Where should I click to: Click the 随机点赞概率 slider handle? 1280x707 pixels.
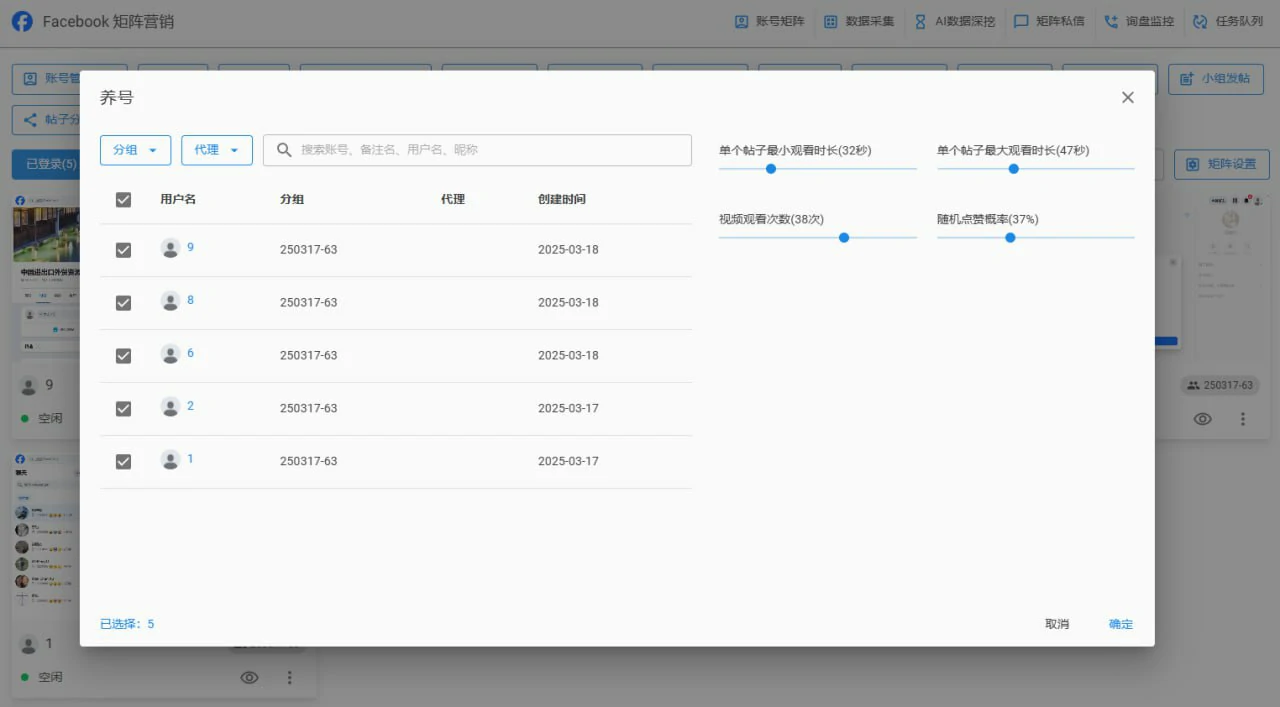pos(1010,237)
